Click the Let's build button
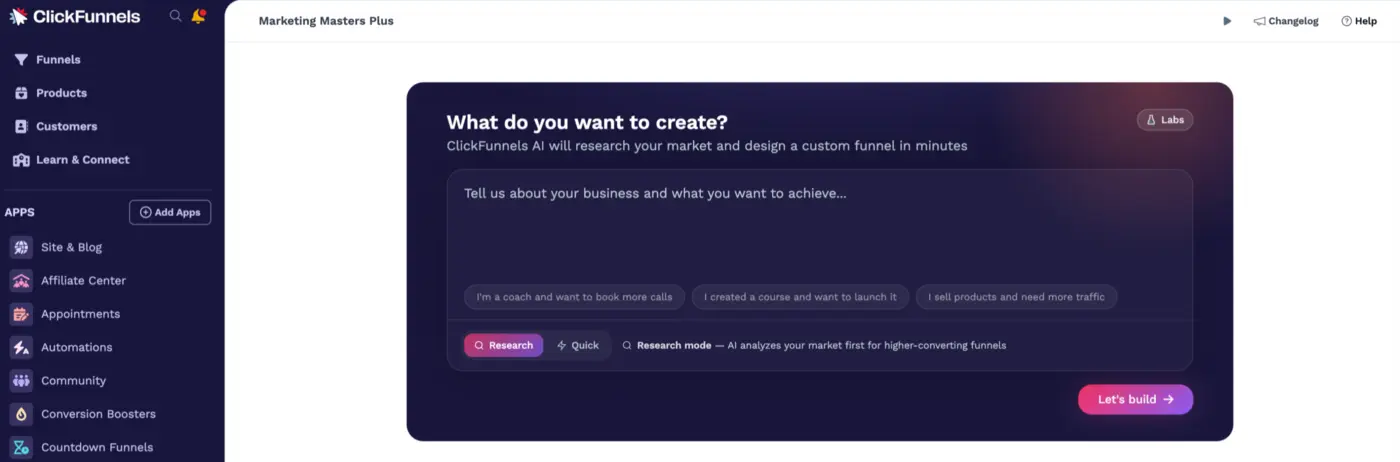Image resolution: width=1400 pixels, height=462 pixels. tap(1135, 399)
